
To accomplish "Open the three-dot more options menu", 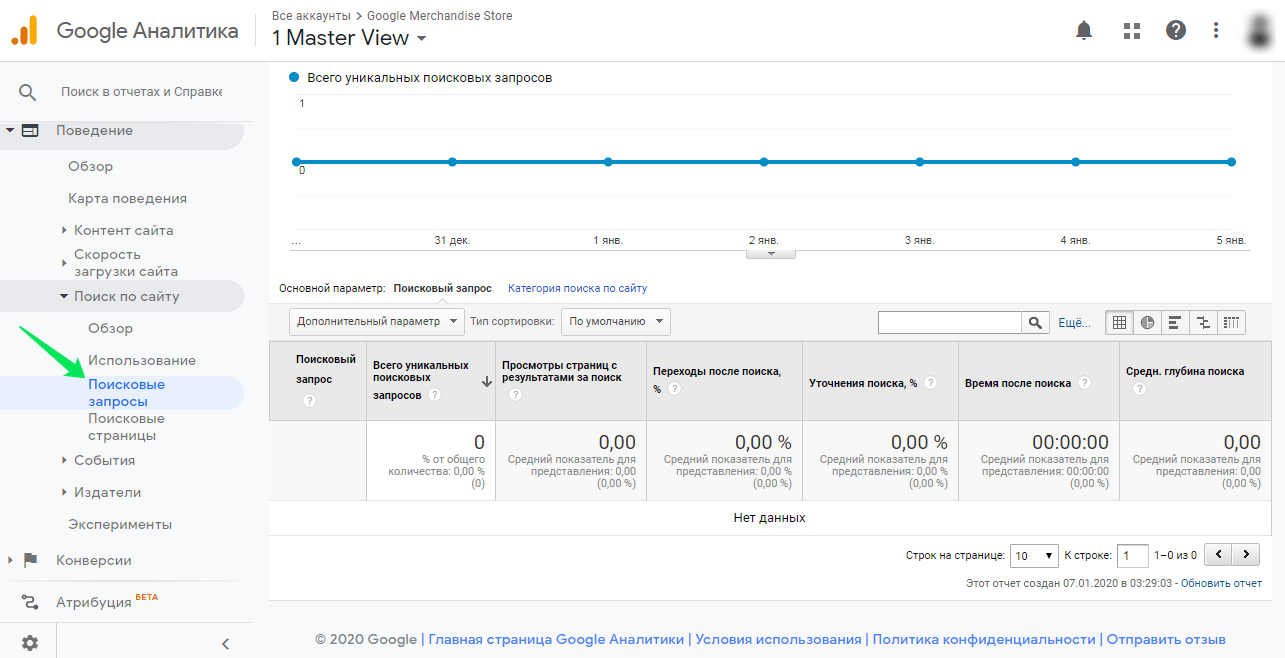I will tap(1216, 30).
